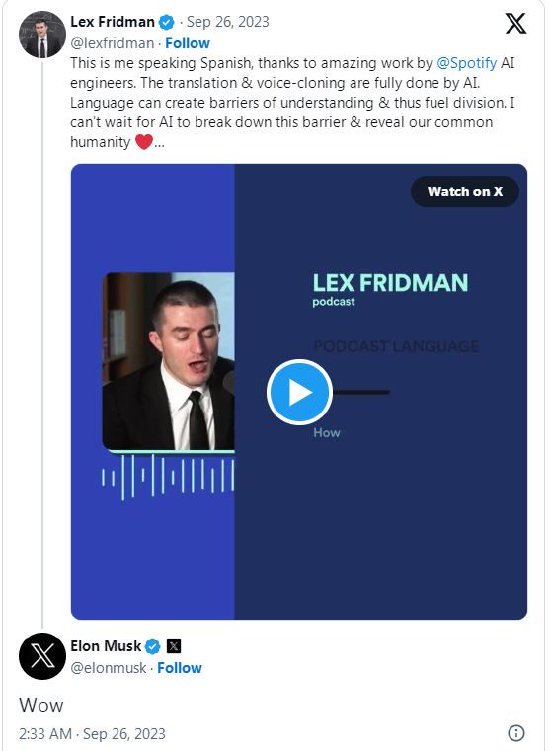Open the @Spotify mention link

(x=466, y=63)
